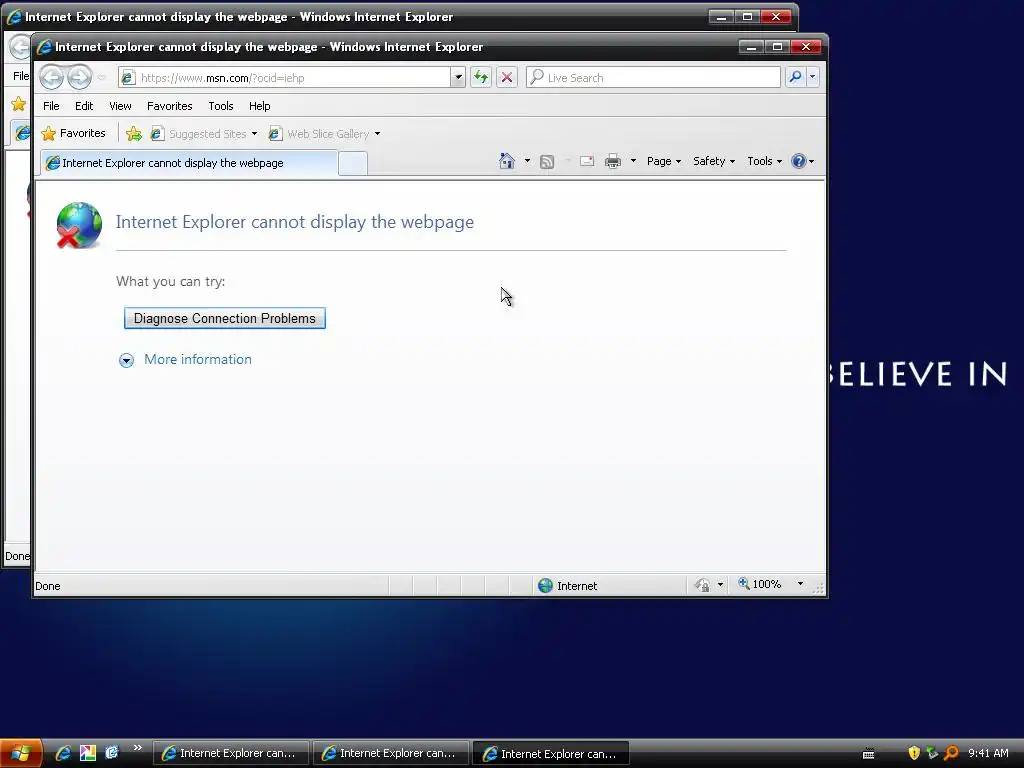Click the yellow security shield tray icon
Viewport: 1024px width, 768px height.
(914, 753)
